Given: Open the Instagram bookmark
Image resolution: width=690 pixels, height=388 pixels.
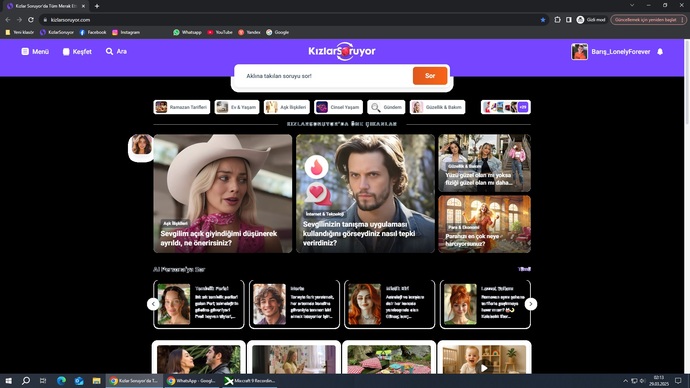Looking at the screenshot, I should coord(126,32).
